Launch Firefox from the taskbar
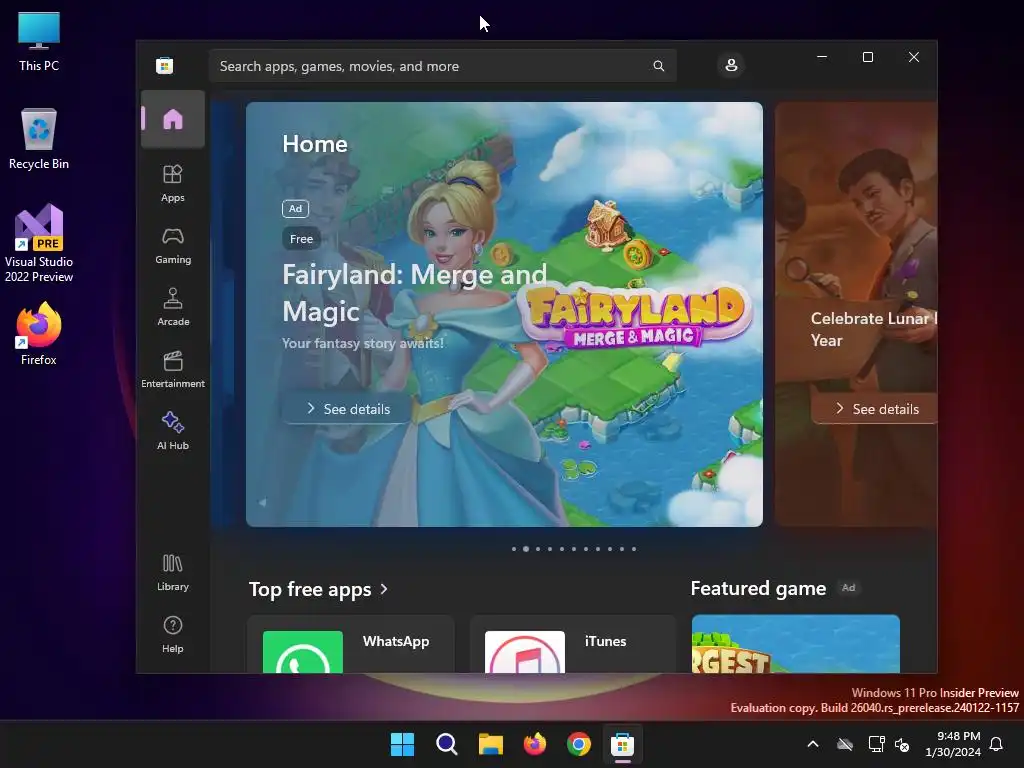The image size is (1024, 768). point(535,744)
